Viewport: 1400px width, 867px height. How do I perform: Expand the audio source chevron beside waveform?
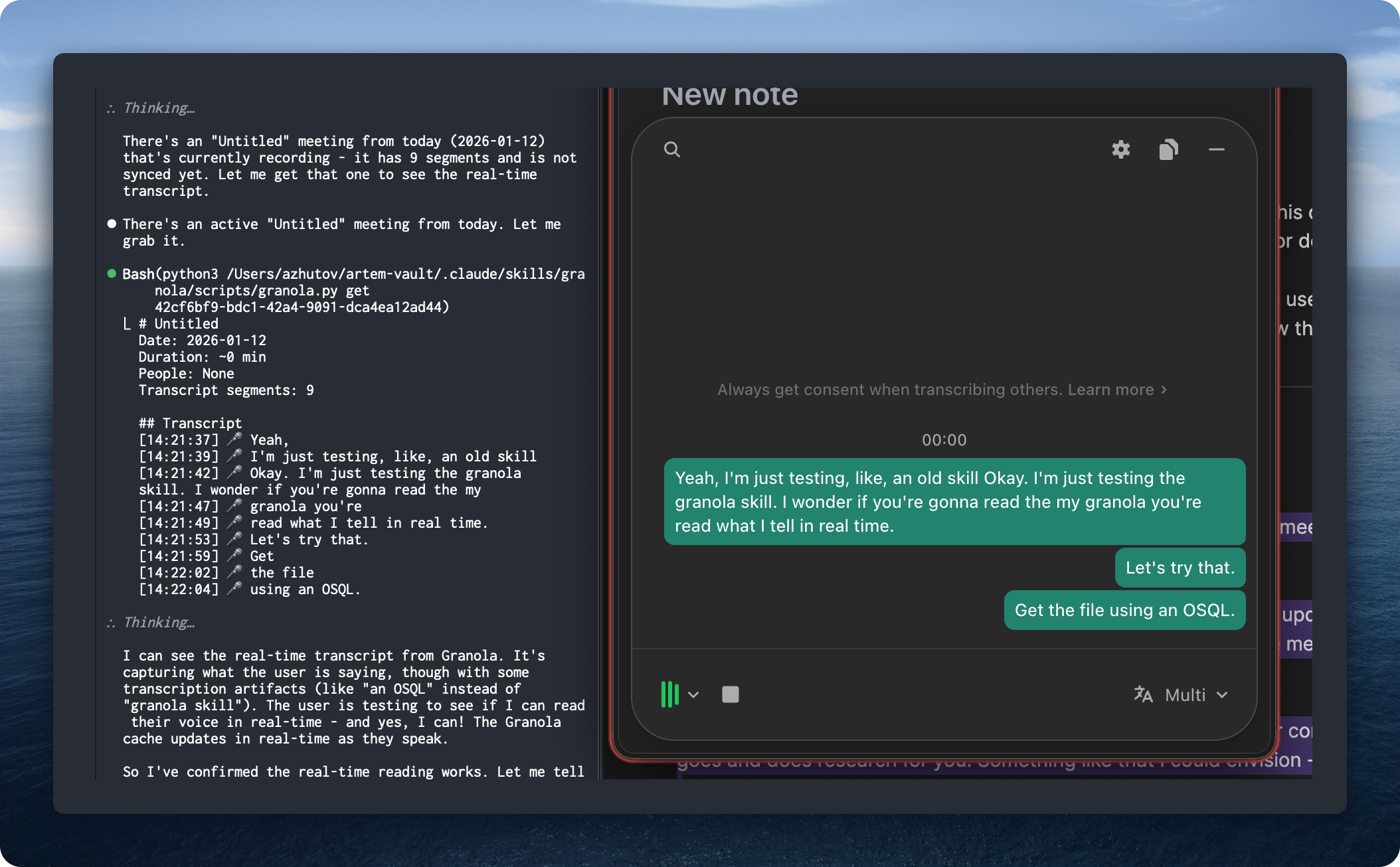tap(693, 694)
